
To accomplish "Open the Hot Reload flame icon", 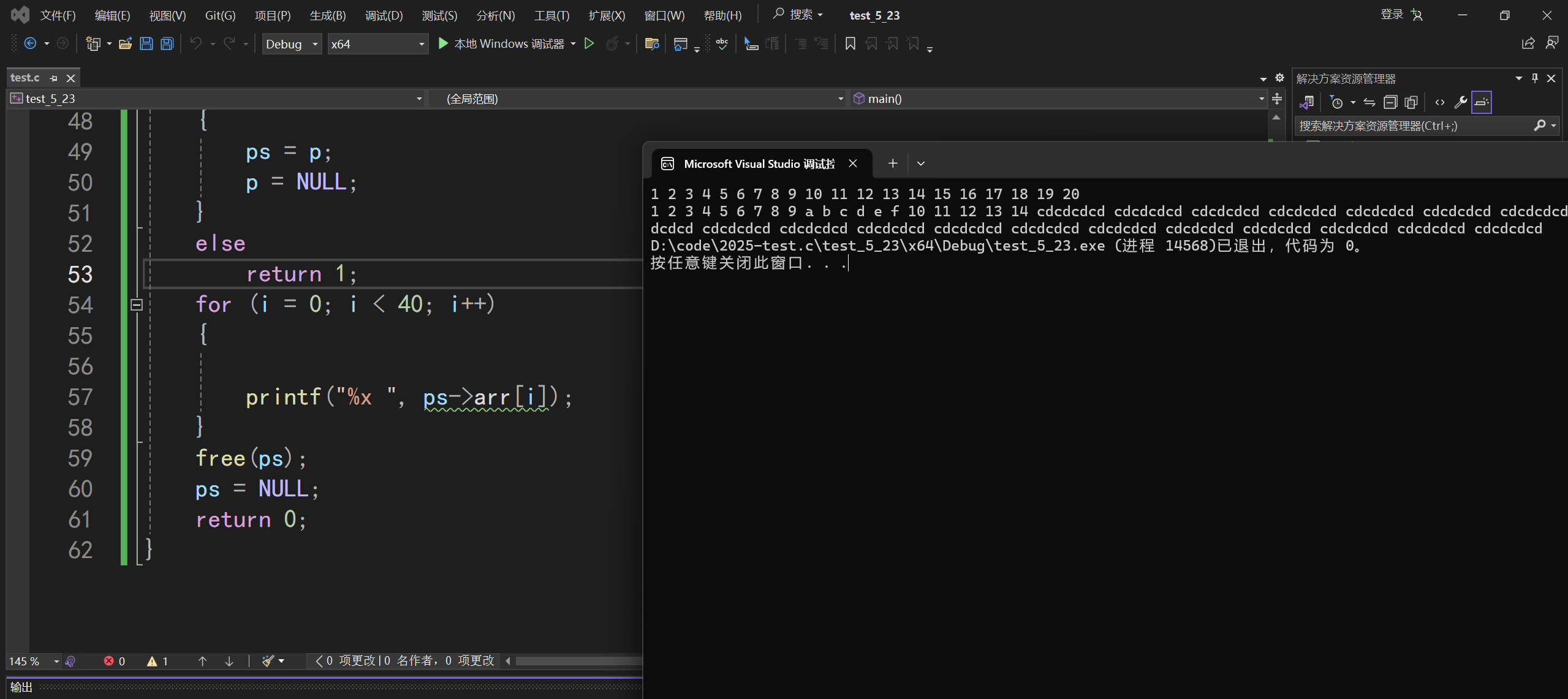I will coord(613,43).
